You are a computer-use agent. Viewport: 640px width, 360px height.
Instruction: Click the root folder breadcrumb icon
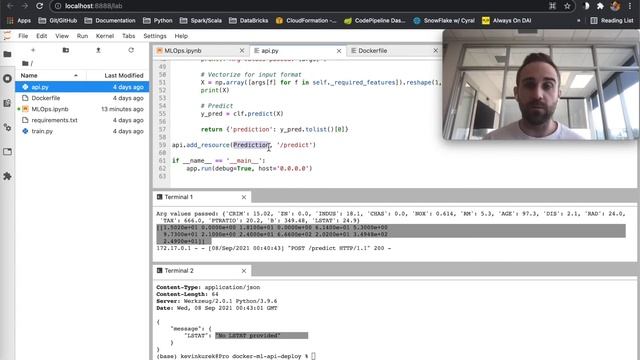pos(25,63)
